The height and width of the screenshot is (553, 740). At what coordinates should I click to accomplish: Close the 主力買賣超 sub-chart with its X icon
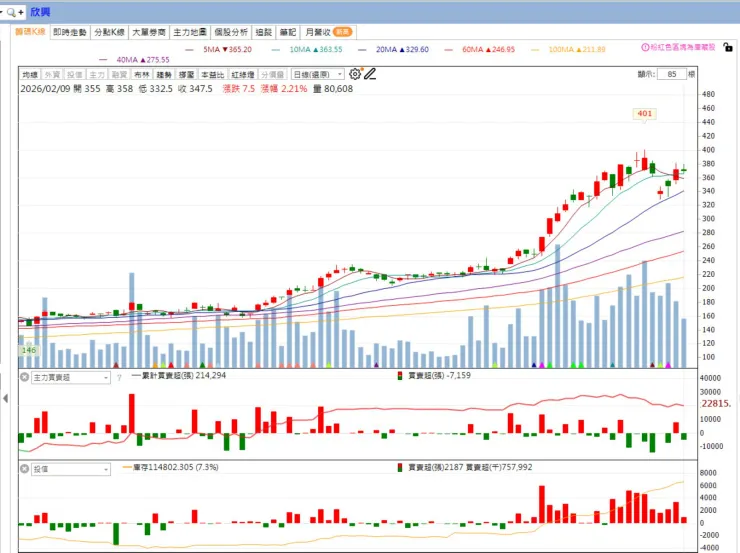[25, 377]
